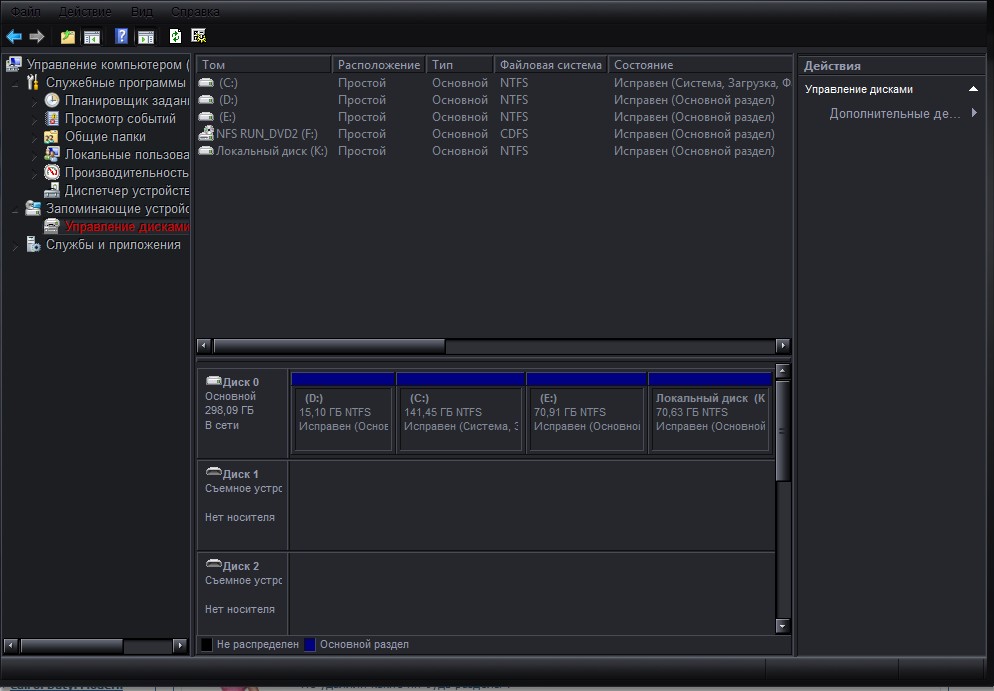Toggle the console tree show/hide icon
This screenshot has height=691, width=994.
pos(92,37)
